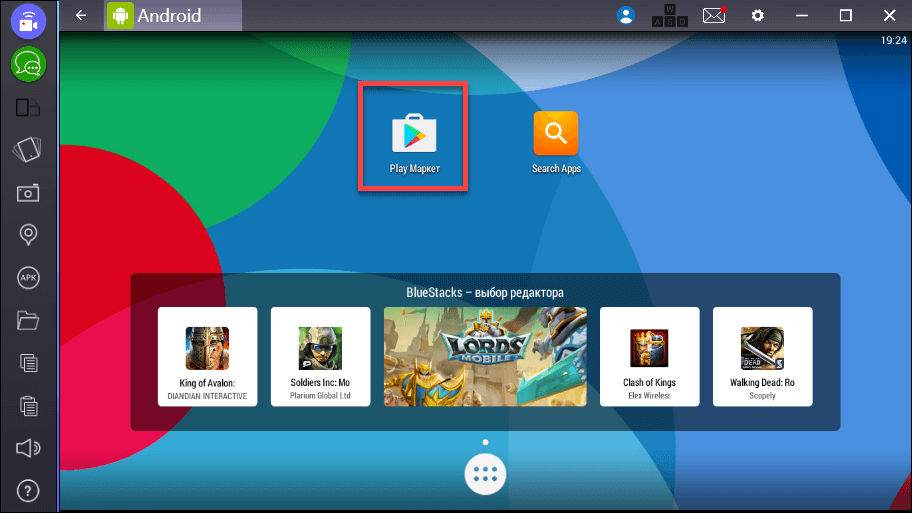Open the app drawer button
Screen dimensions: 912x513
click(x=485, y=475)
